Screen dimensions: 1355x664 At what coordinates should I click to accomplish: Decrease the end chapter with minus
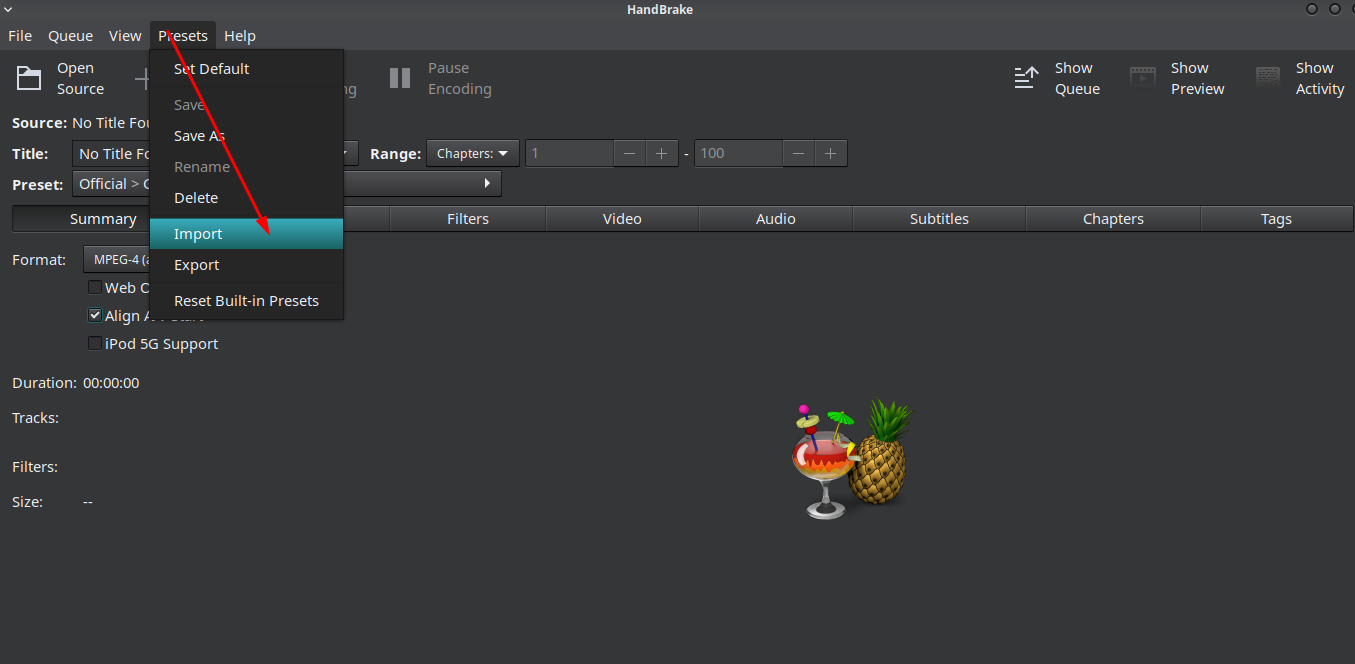pos(798,153)
